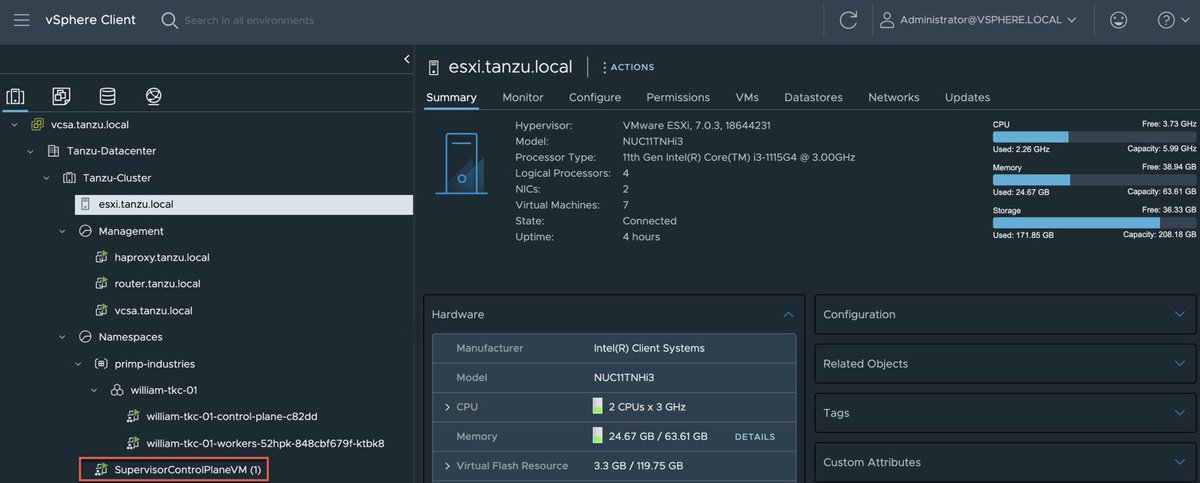Click the william-tkc-01 cluster icon
Screen dimensions: 1200x483
coord(117,390)
